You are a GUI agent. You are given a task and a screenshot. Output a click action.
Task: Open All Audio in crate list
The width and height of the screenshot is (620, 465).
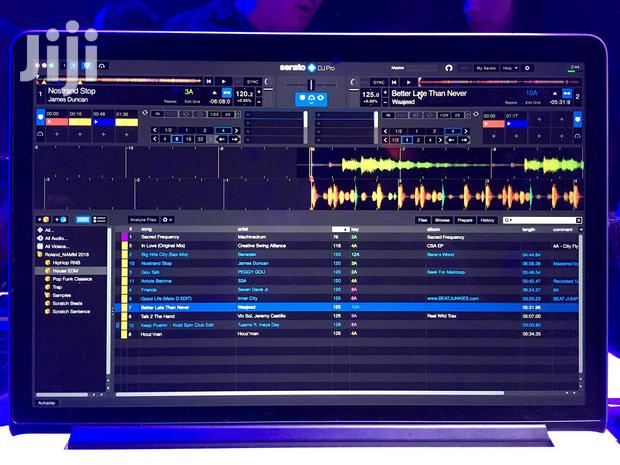[56, 238]
